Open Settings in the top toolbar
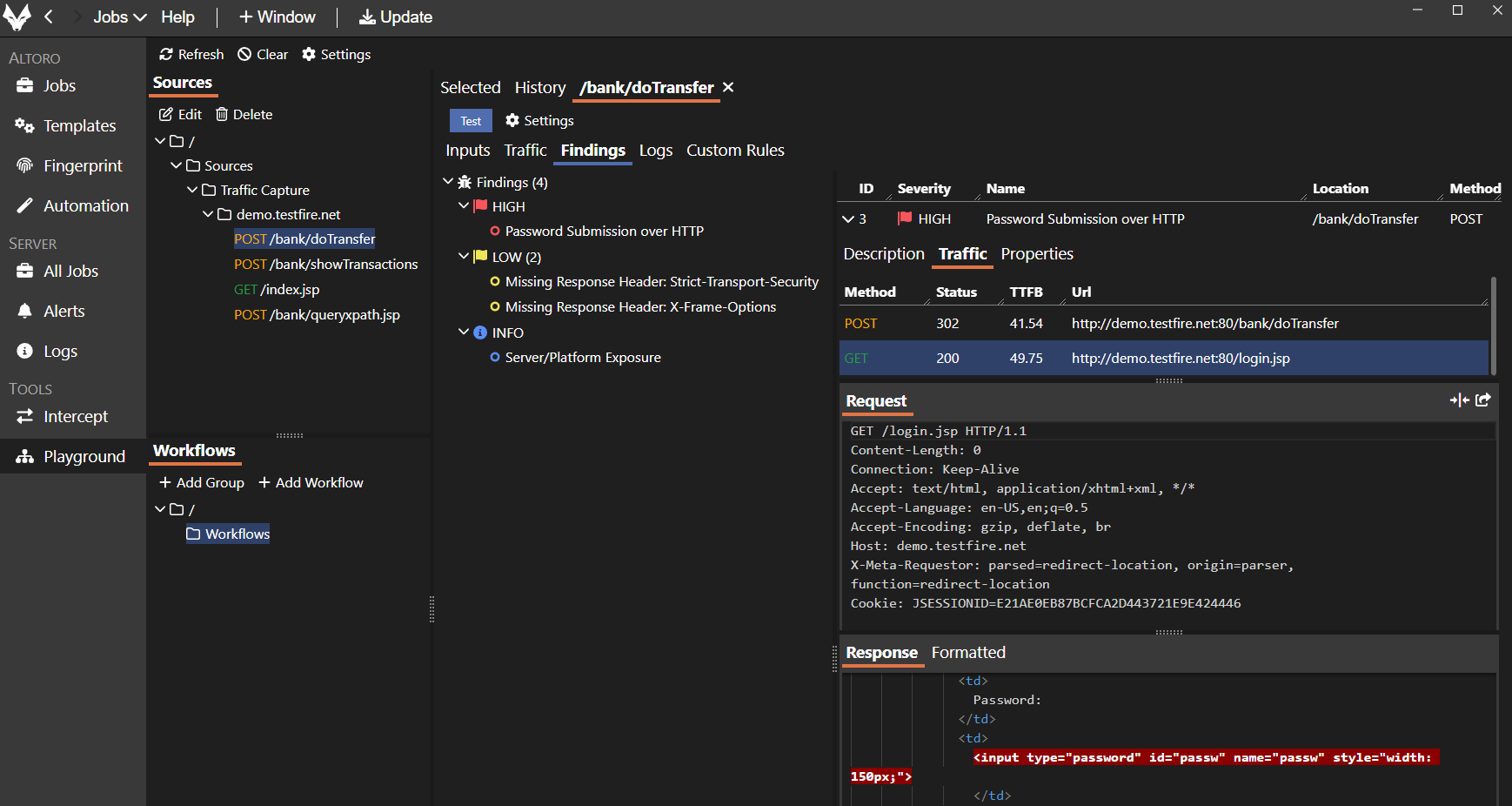Screen dimensions: 1512x806 336,54
